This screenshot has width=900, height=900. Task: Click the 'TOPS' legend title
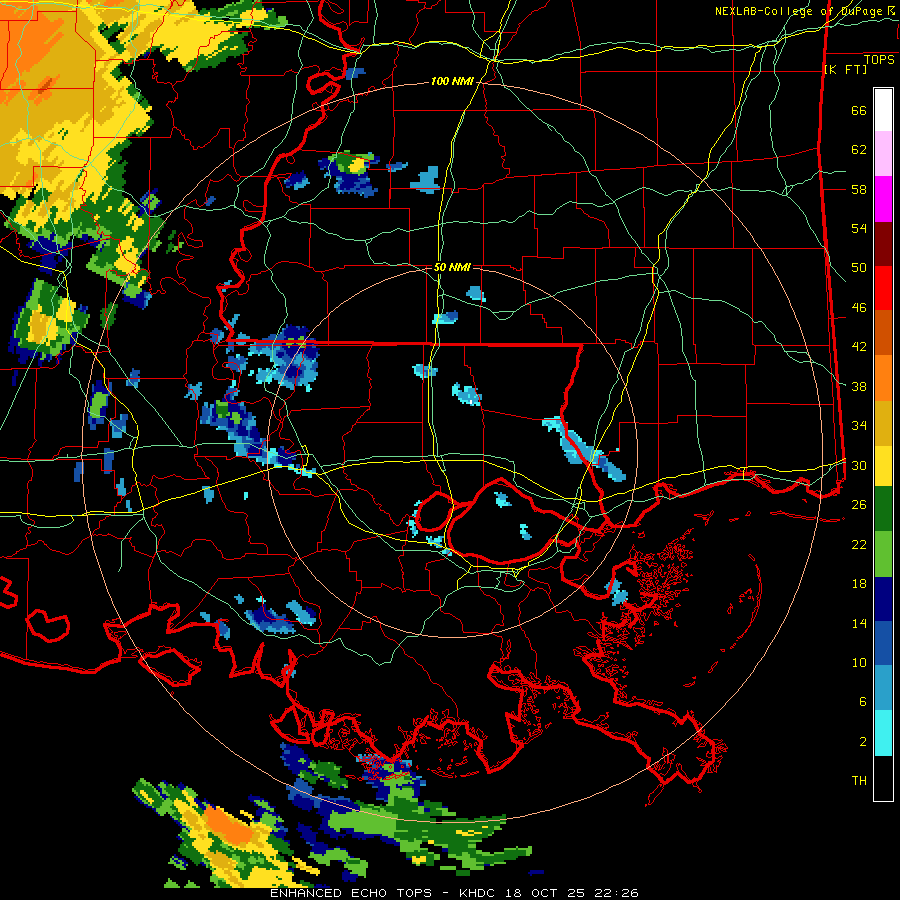pyautogui.click(x=879, y=60)
